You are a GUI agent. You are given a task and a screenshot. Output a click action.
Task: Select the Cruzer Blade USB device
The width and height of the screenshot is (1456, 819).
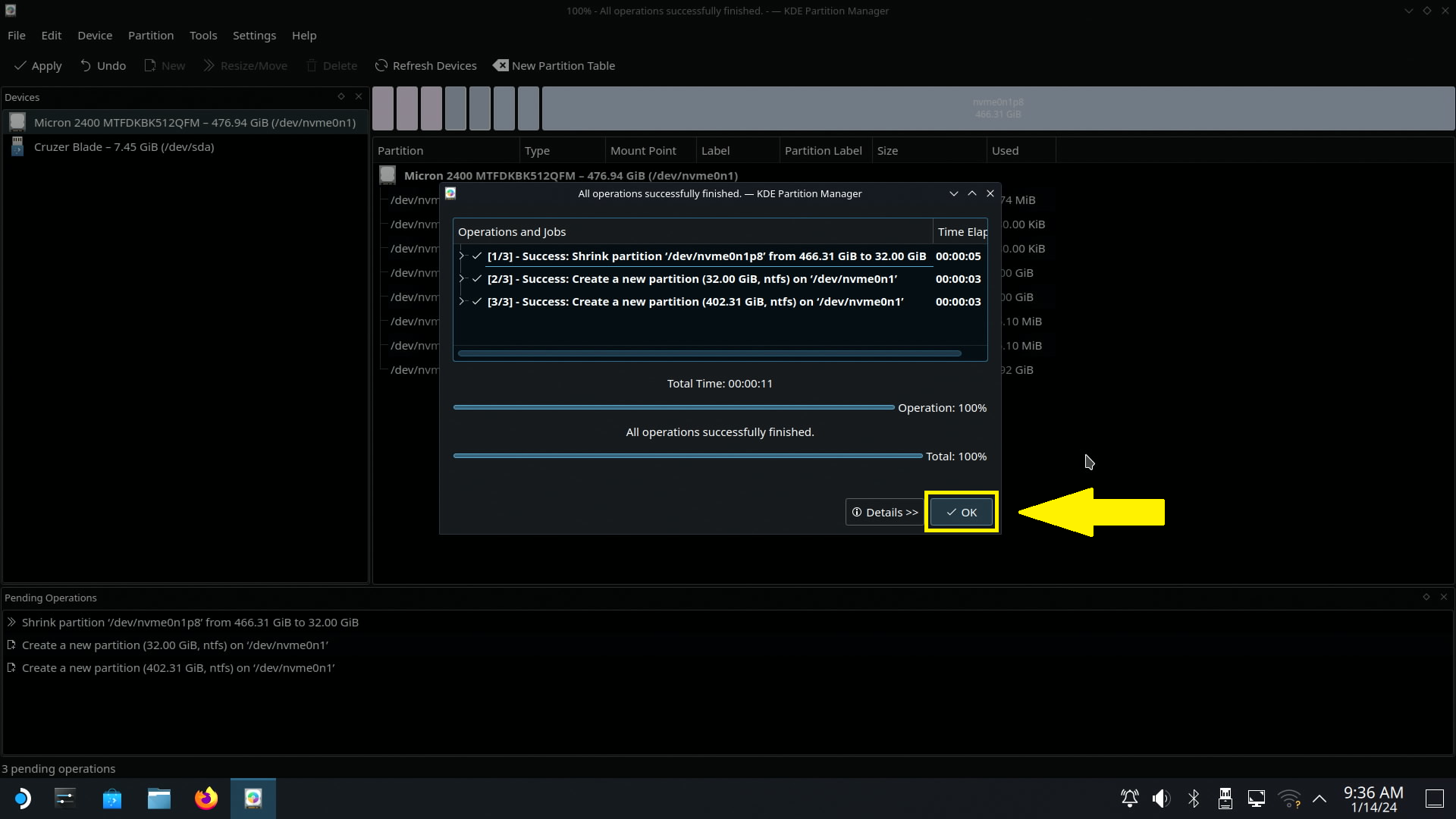(x=124, y=147)
